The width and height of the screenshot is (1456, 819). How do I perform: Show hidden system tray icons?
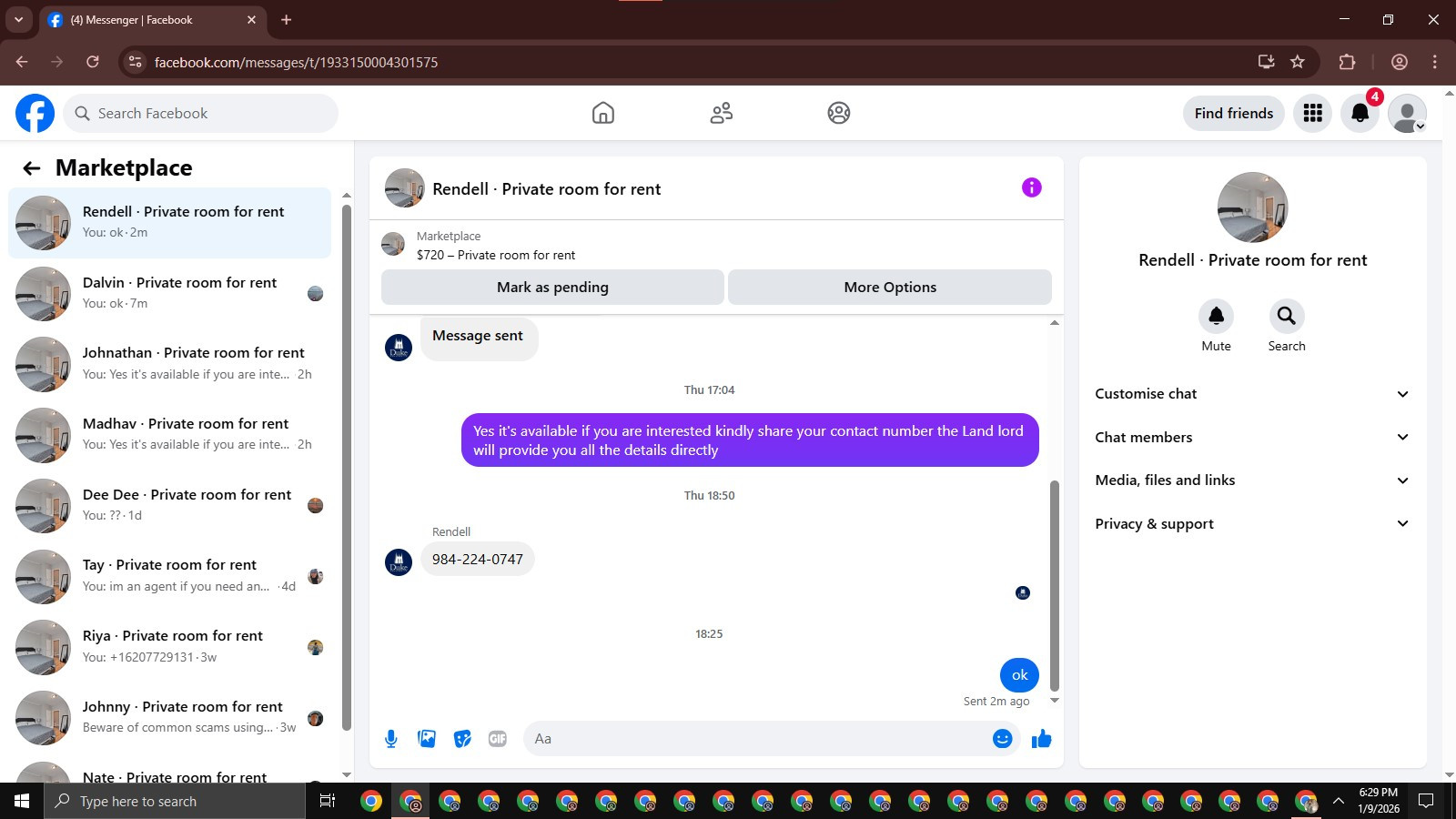click(1338, 801)
